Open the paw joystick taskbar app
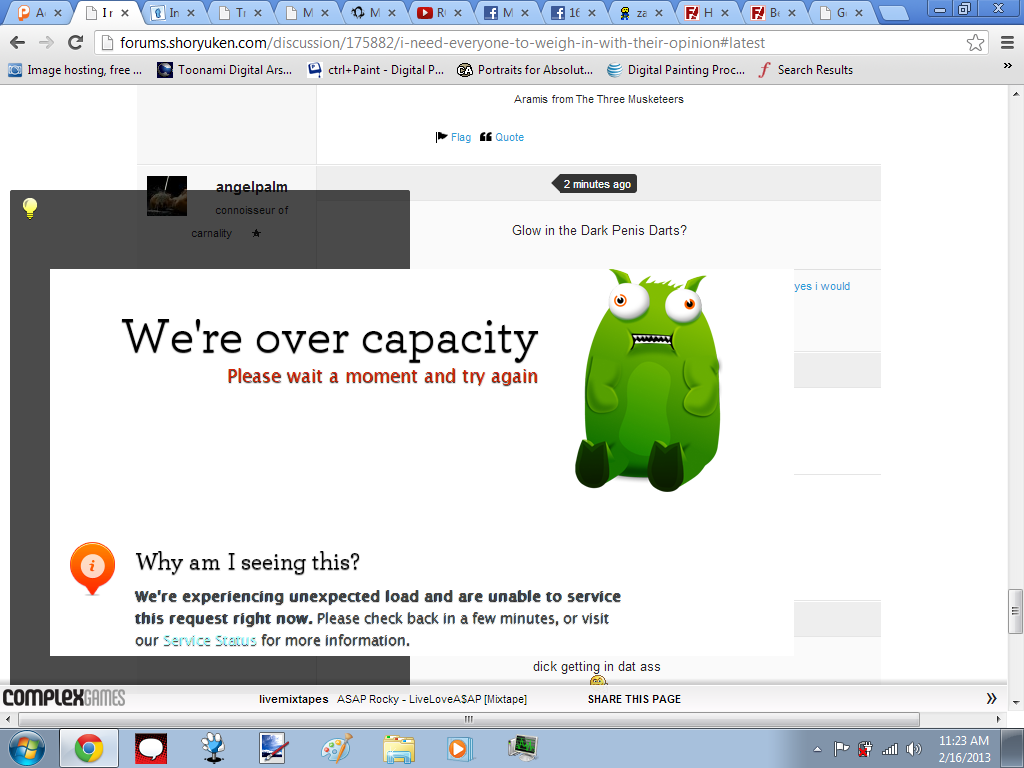 click(x=213, y=748)
